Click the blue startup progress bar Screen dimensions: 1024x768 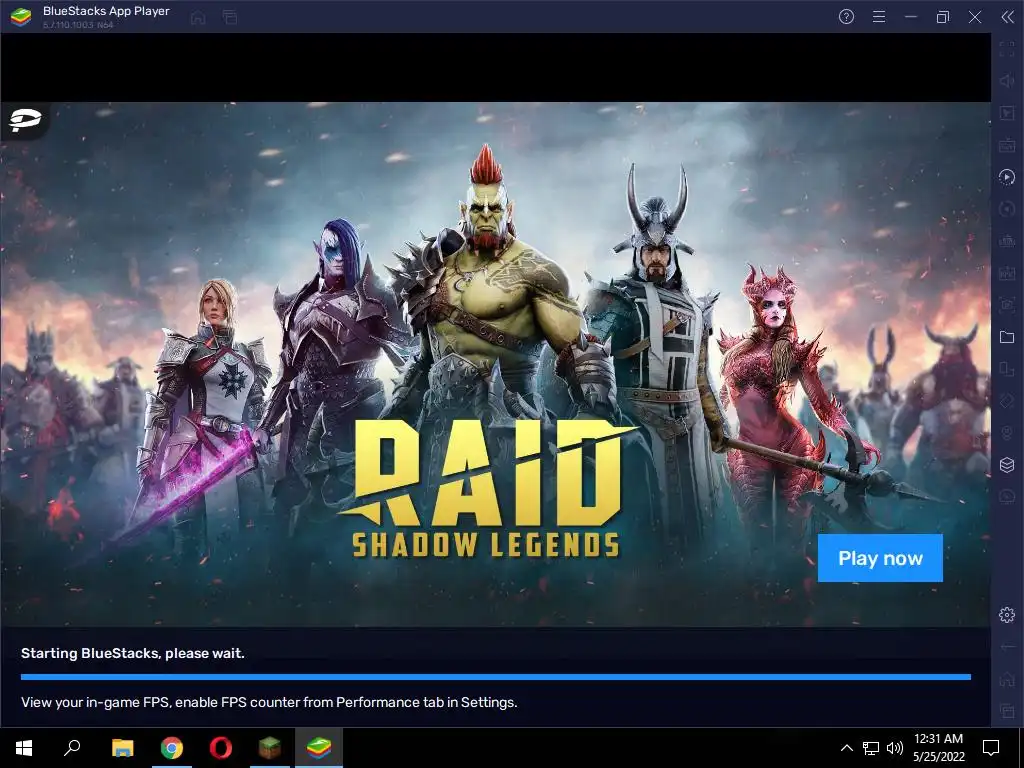pos(496,677)
